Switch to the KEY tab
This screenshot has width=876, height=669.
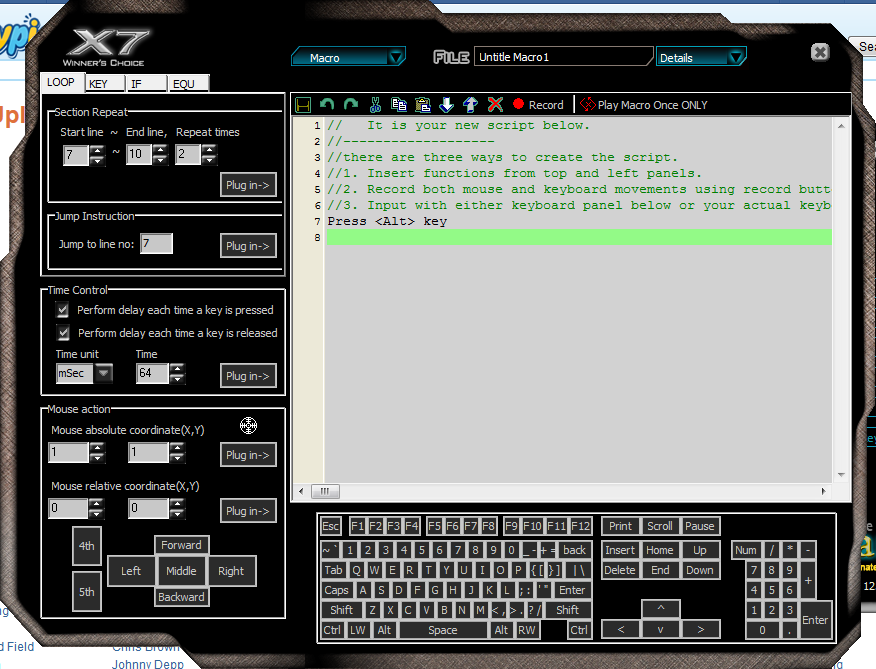tap(99, 84)
